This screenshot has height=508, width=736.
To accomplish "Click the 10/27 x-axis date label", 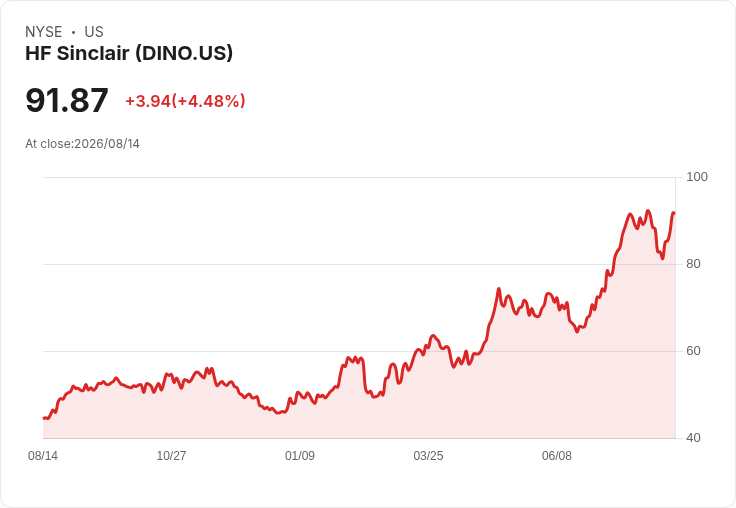I will (171, 455).
